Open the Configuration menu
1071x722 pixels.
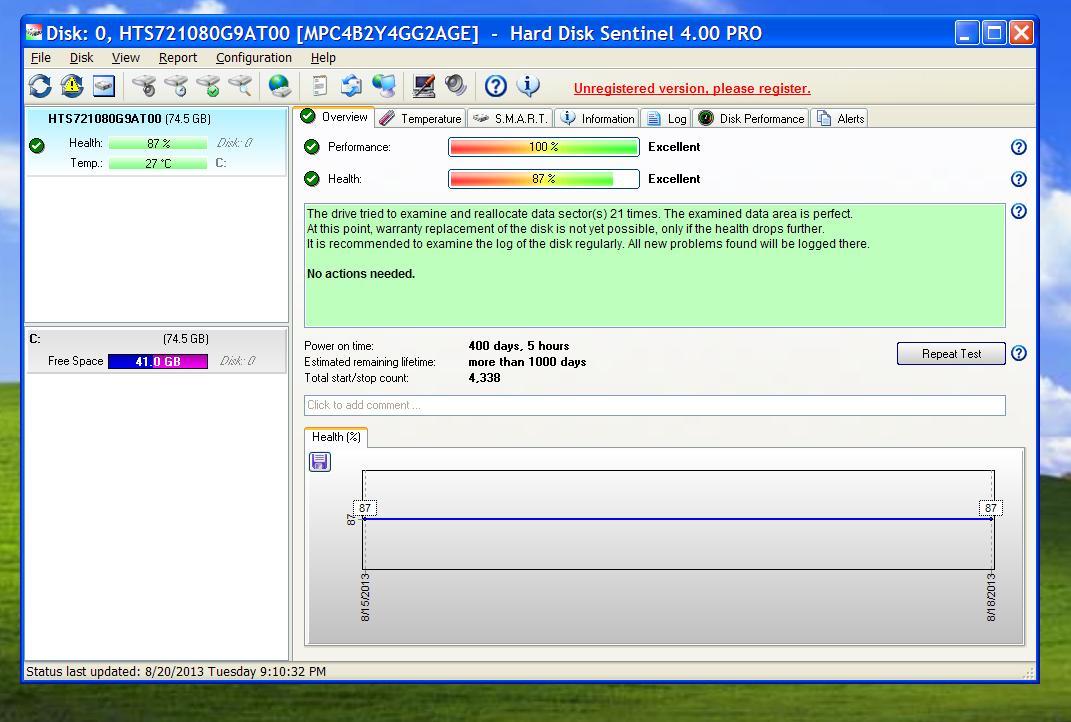point(253,58)
